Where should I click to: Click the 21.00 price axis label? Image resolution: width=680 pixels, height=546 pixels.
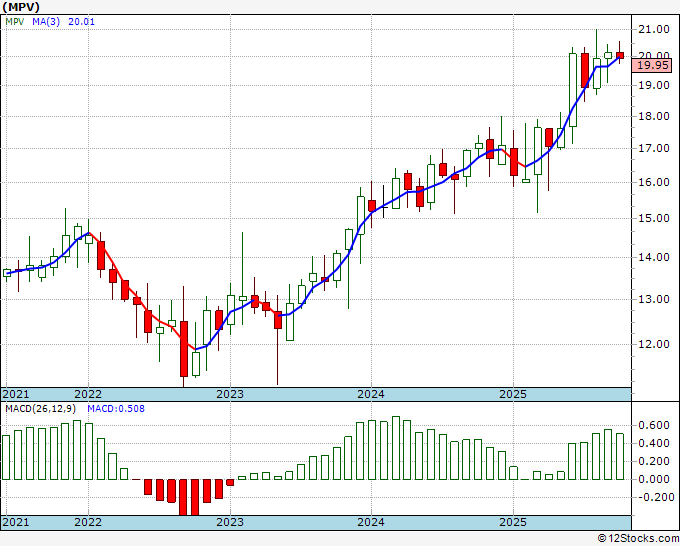[654, 29]
